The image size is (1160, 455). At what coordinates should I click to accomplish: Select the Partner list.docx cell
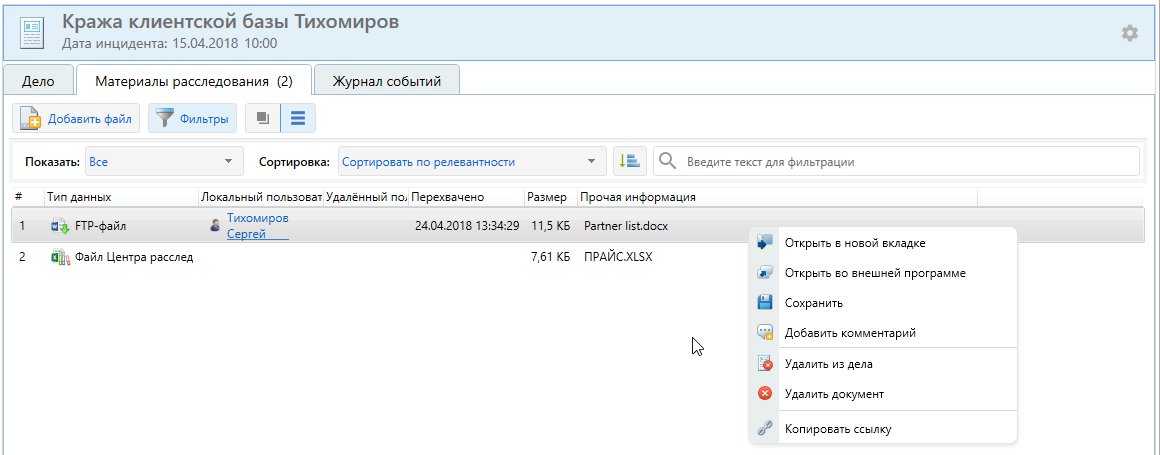coord(626,226)
